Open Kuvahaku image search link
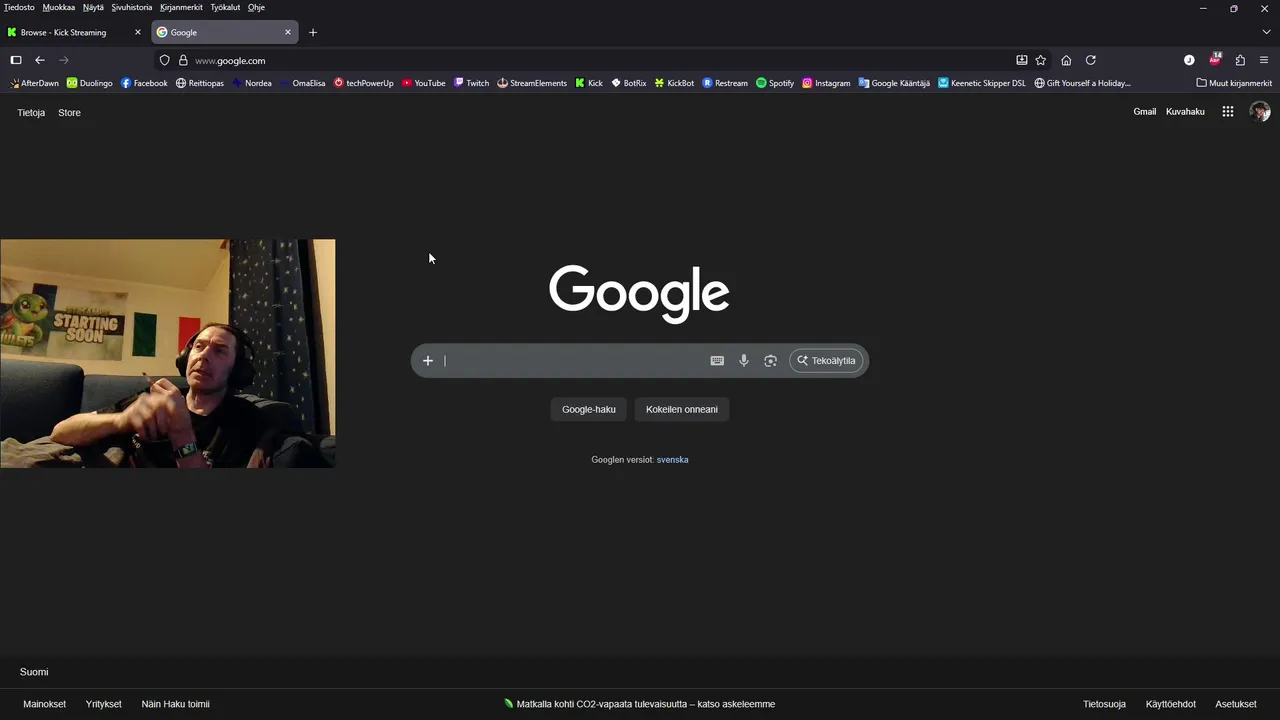1280x720 pixels. tap(1185, 111)
